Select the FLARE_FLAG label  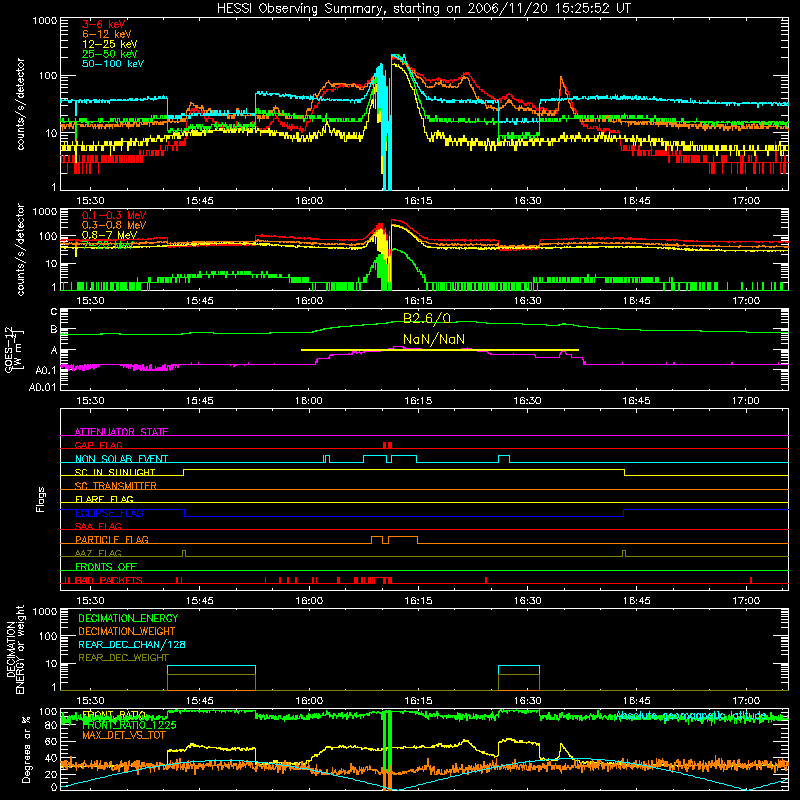tap(104, 499)
